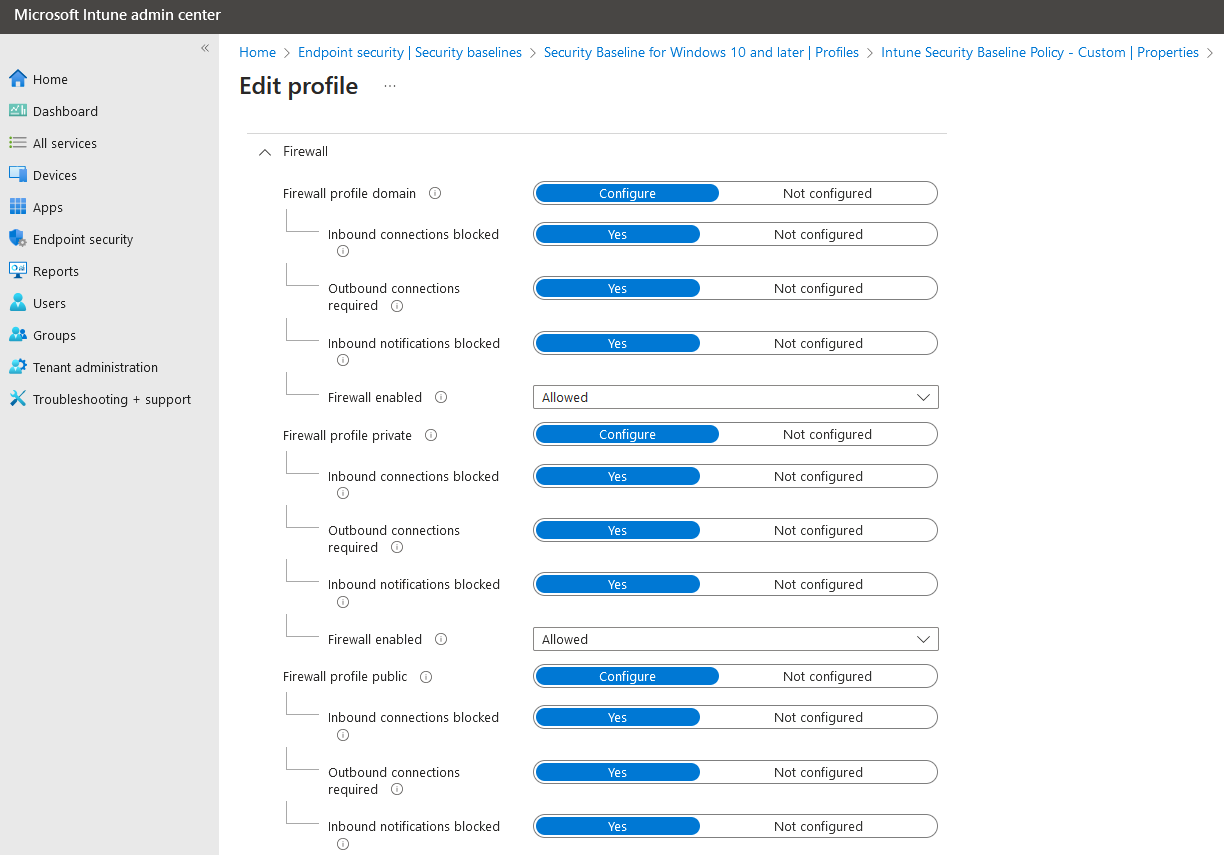Click info icon beside private Outbound connections required
Viewport: 1224px width, 855px height.
pos(397,548)
